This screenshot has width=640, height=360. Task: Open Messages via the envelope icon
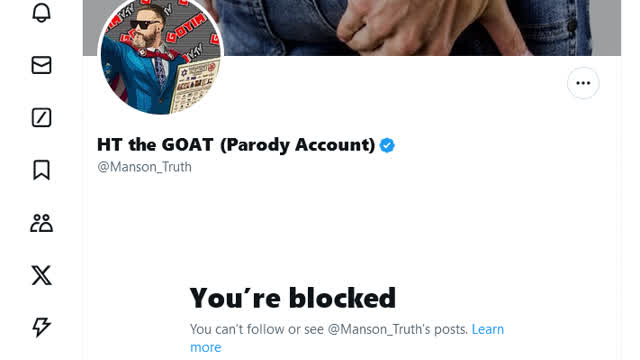click(41, 65)
